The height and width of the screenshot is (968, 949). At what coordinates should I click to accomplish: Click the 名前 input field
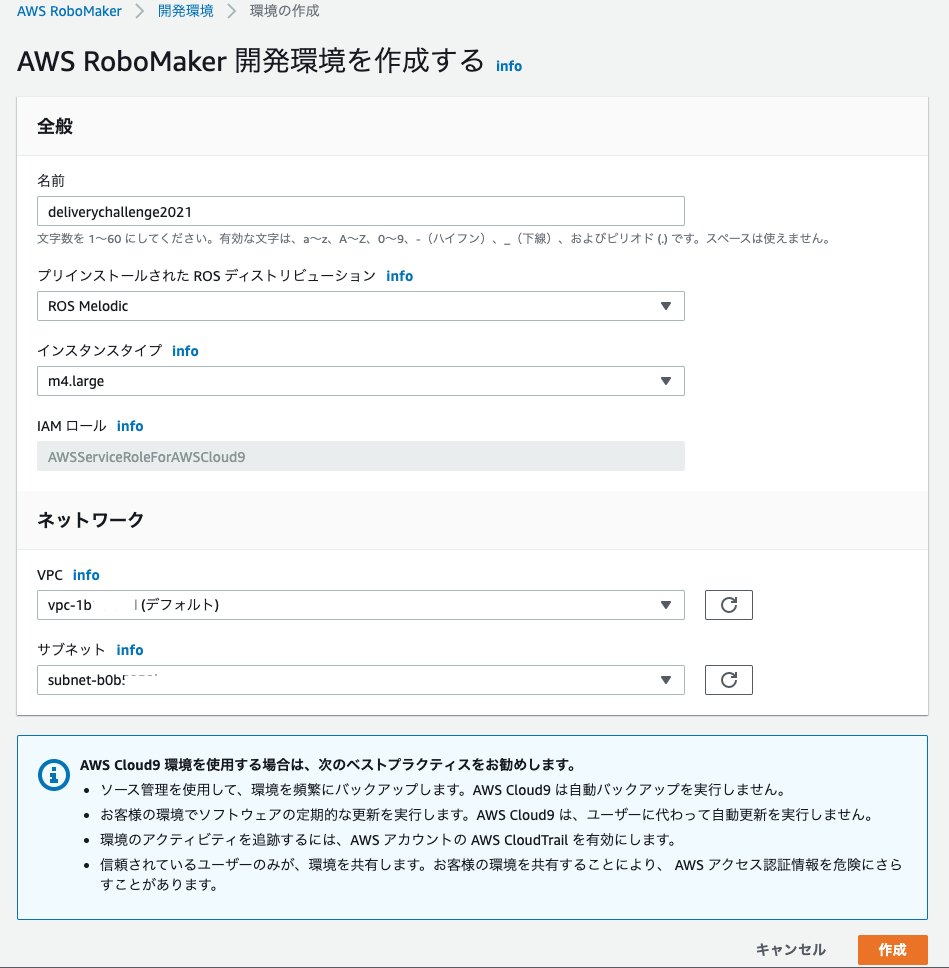pyautogui.click(x=361, y=211)
